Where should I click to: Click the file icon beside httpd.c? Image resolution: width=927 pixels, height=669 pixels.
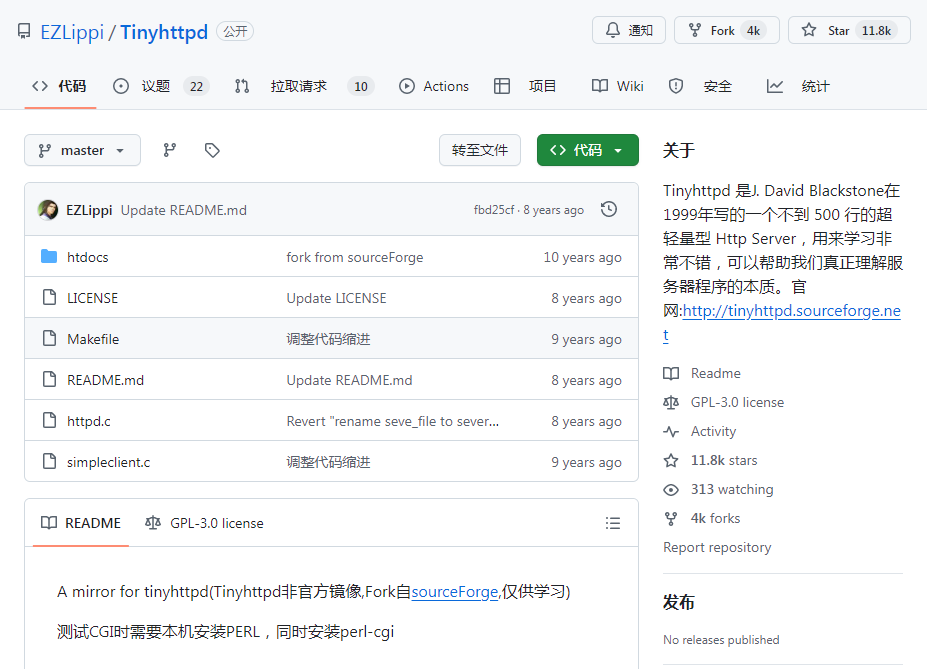50,420
